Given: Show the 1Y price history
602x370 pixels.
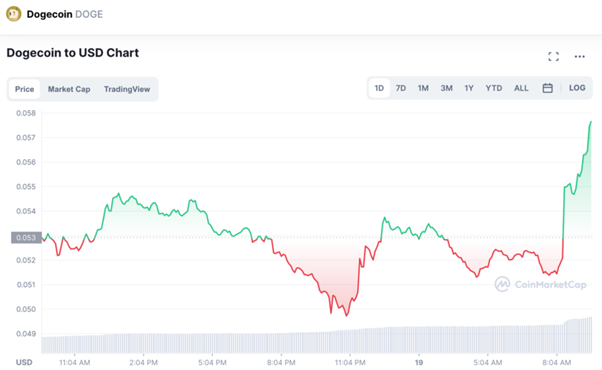Looking at the screenshot, I should (x=469, y=88).
